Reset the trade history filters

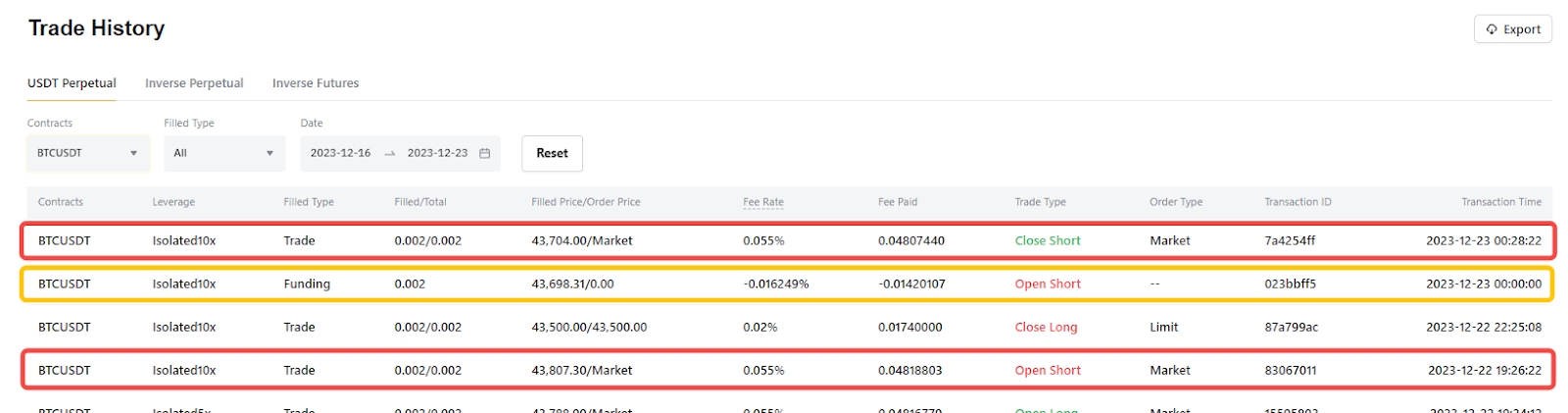point(552,153)
